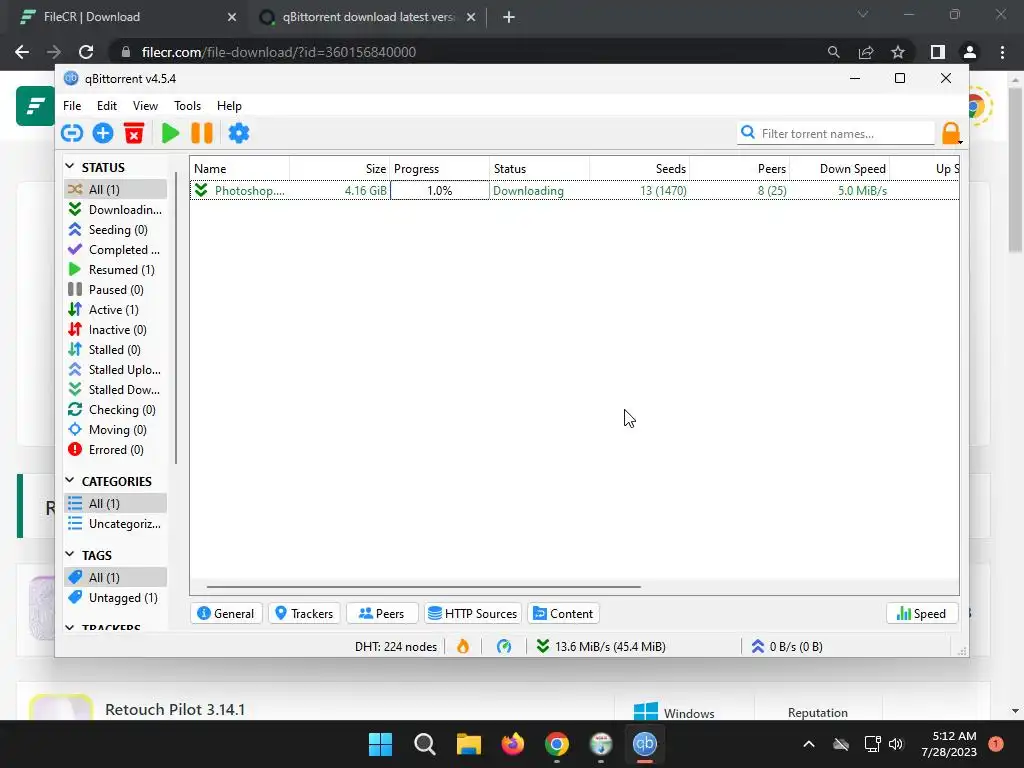Select the Errored (0) filter
This screenshot has height=768, width=1024.
pyautogui.click(x=116, y=450)
